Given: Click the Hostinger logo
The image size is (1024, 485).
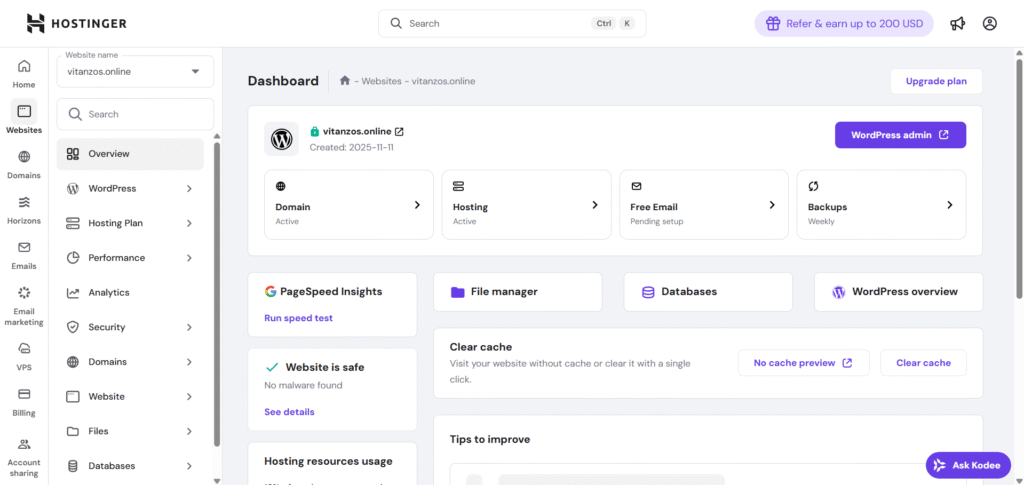Looking at the screenshot, I should click(x=76, y=23).
